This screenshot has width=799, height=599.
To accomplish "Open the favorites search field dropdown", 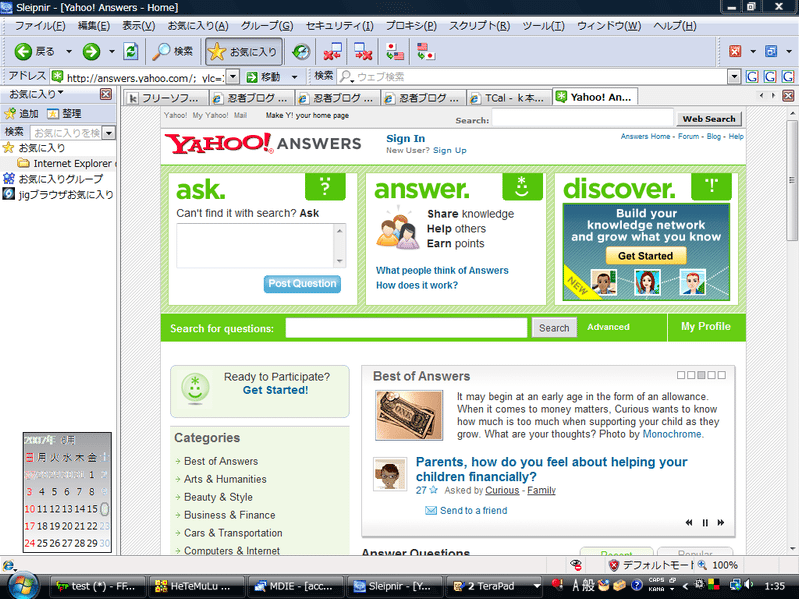I will pos(109,133).
